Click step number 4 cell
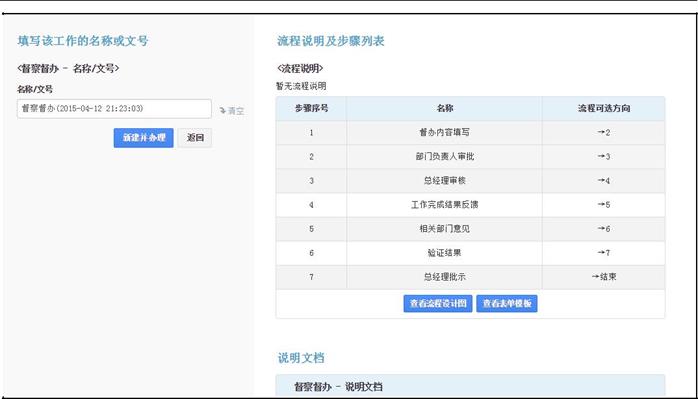 311,205
